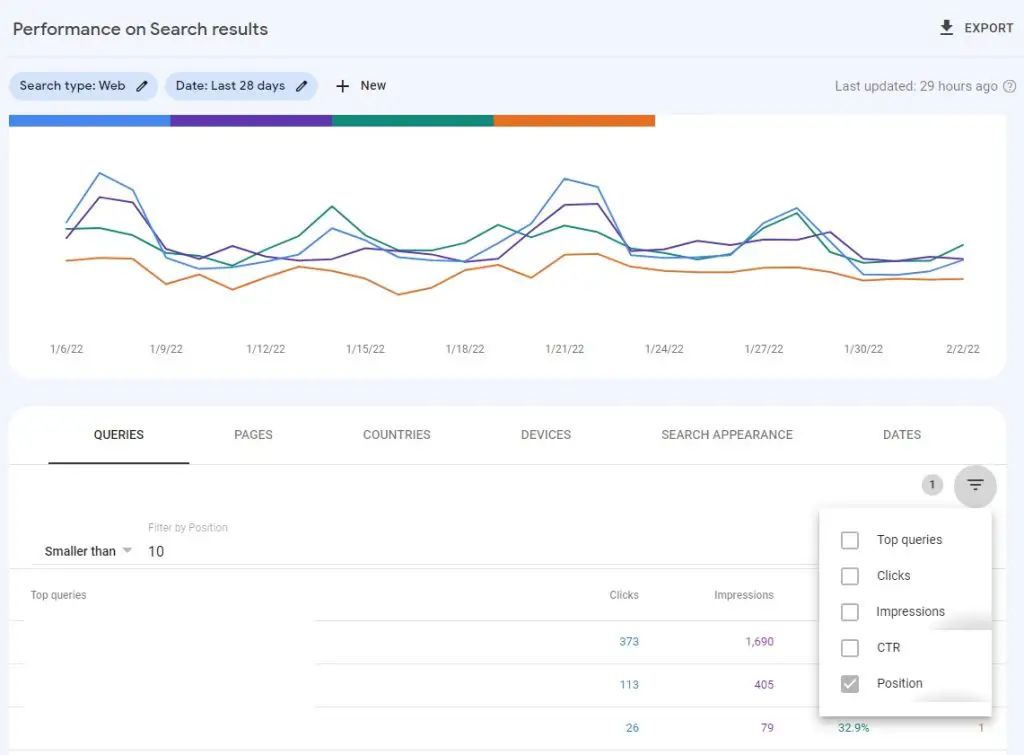Click the plus icon beside New

(x=342, y=86)
